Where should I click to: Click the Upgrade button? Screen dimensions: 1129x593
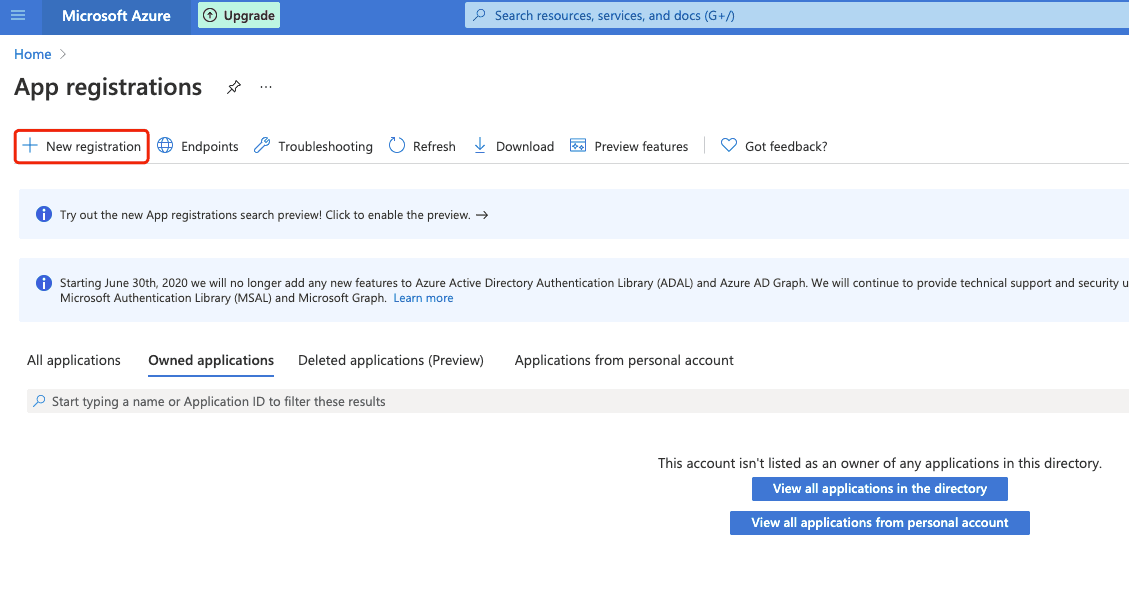coord(239,15)
